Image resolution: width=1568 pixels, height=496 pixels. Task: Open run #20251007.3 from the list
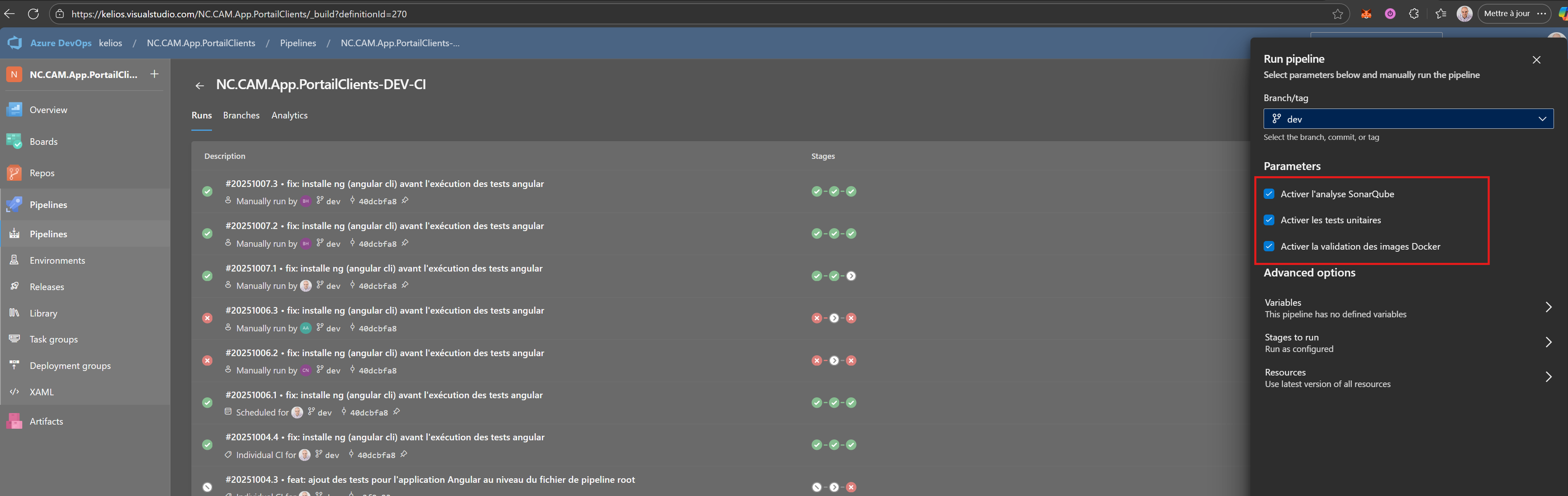click(x=384, y=183)
